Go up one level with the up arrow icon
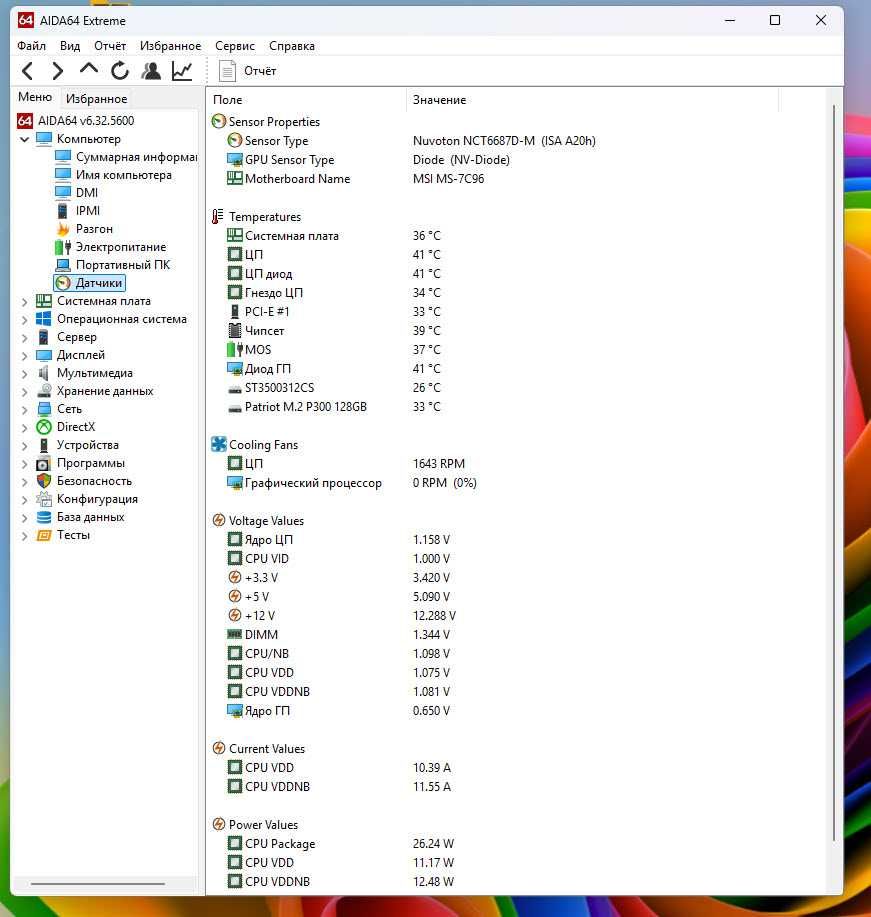 pos(89,69)
